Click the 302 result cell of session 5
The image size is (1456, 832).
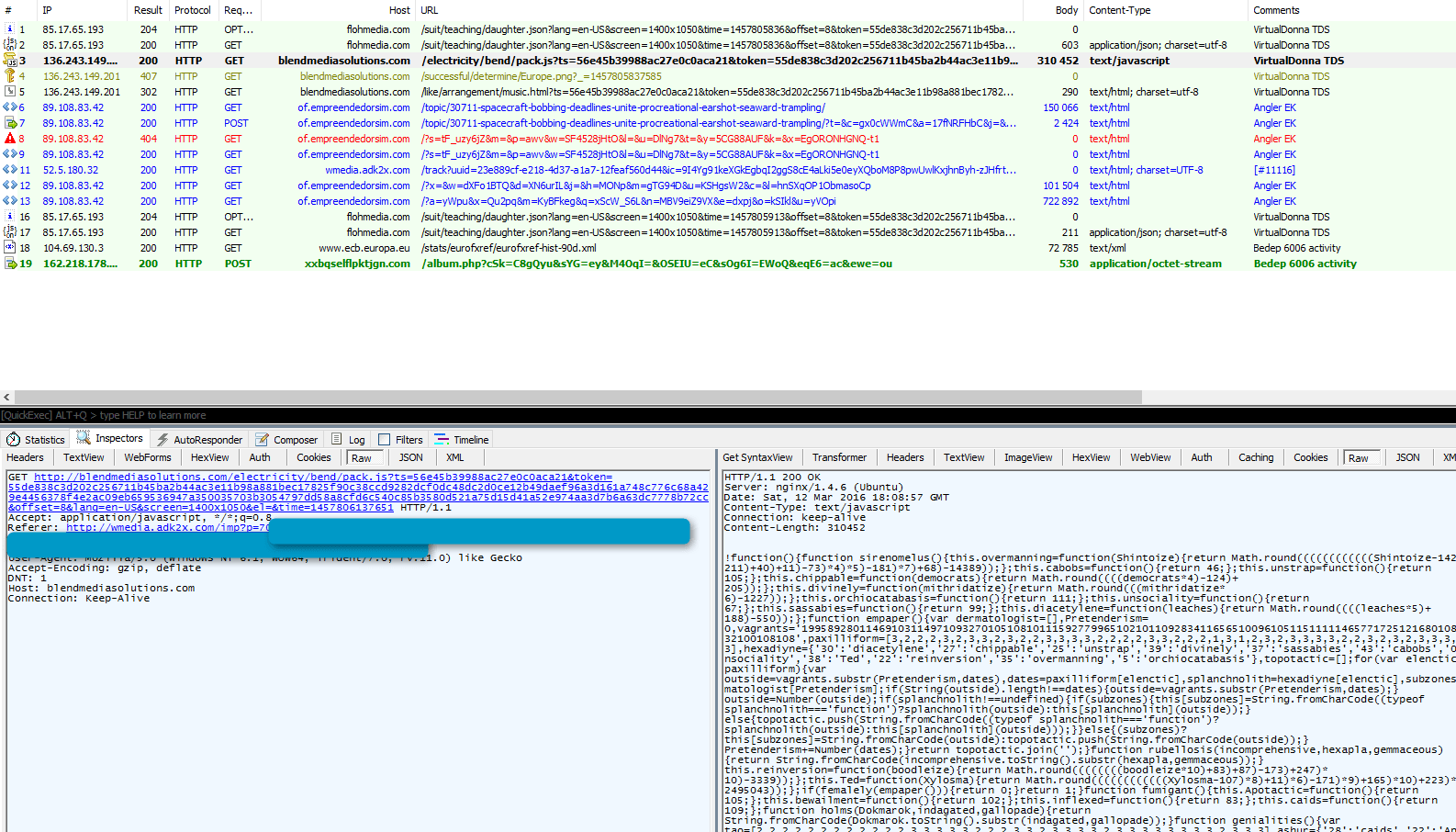(148, 92)
